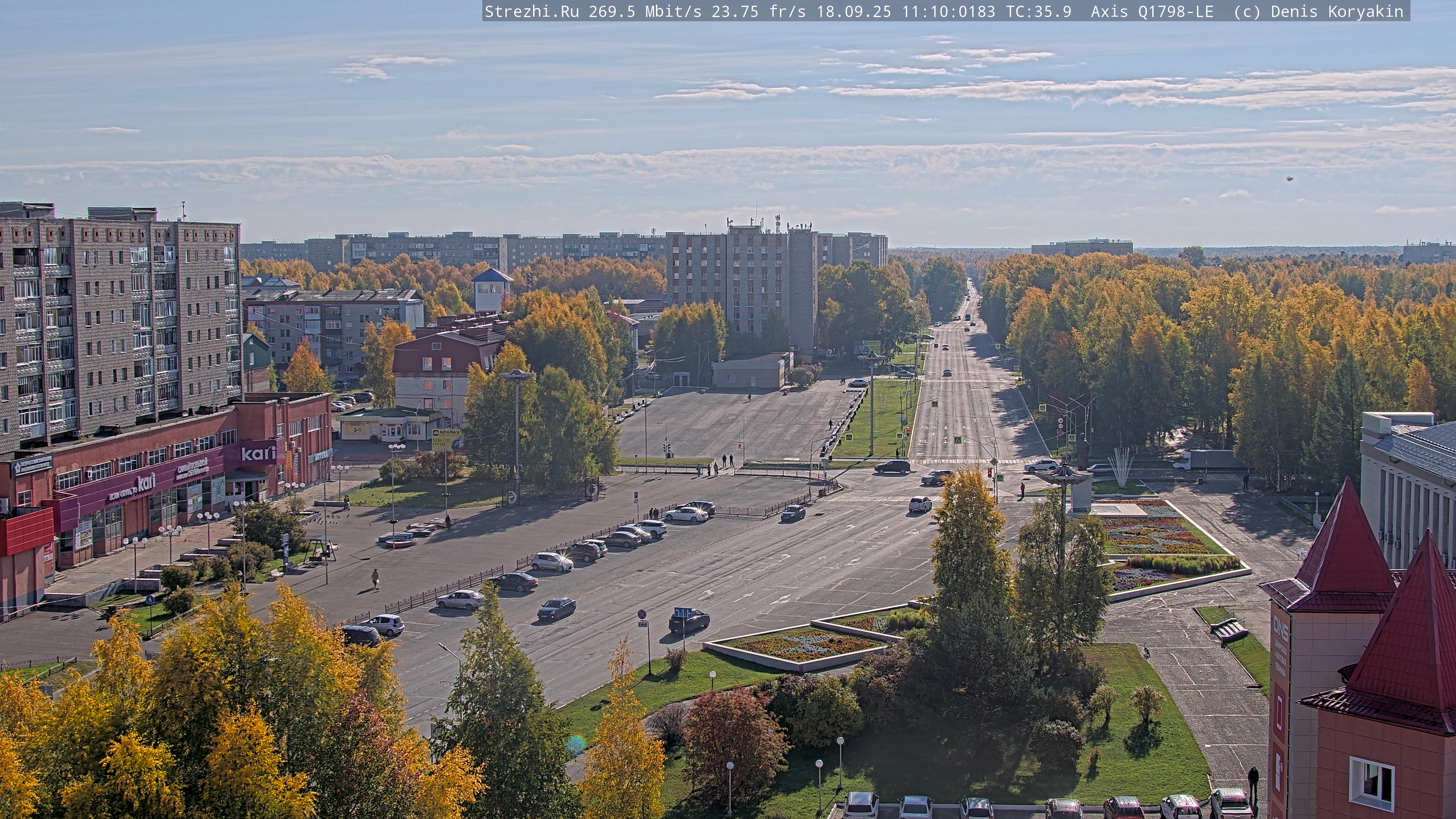Screen dimensions: 1456x819
Task: Click the (c) Denis Koryakin credit
Action: click(1319, 12)
